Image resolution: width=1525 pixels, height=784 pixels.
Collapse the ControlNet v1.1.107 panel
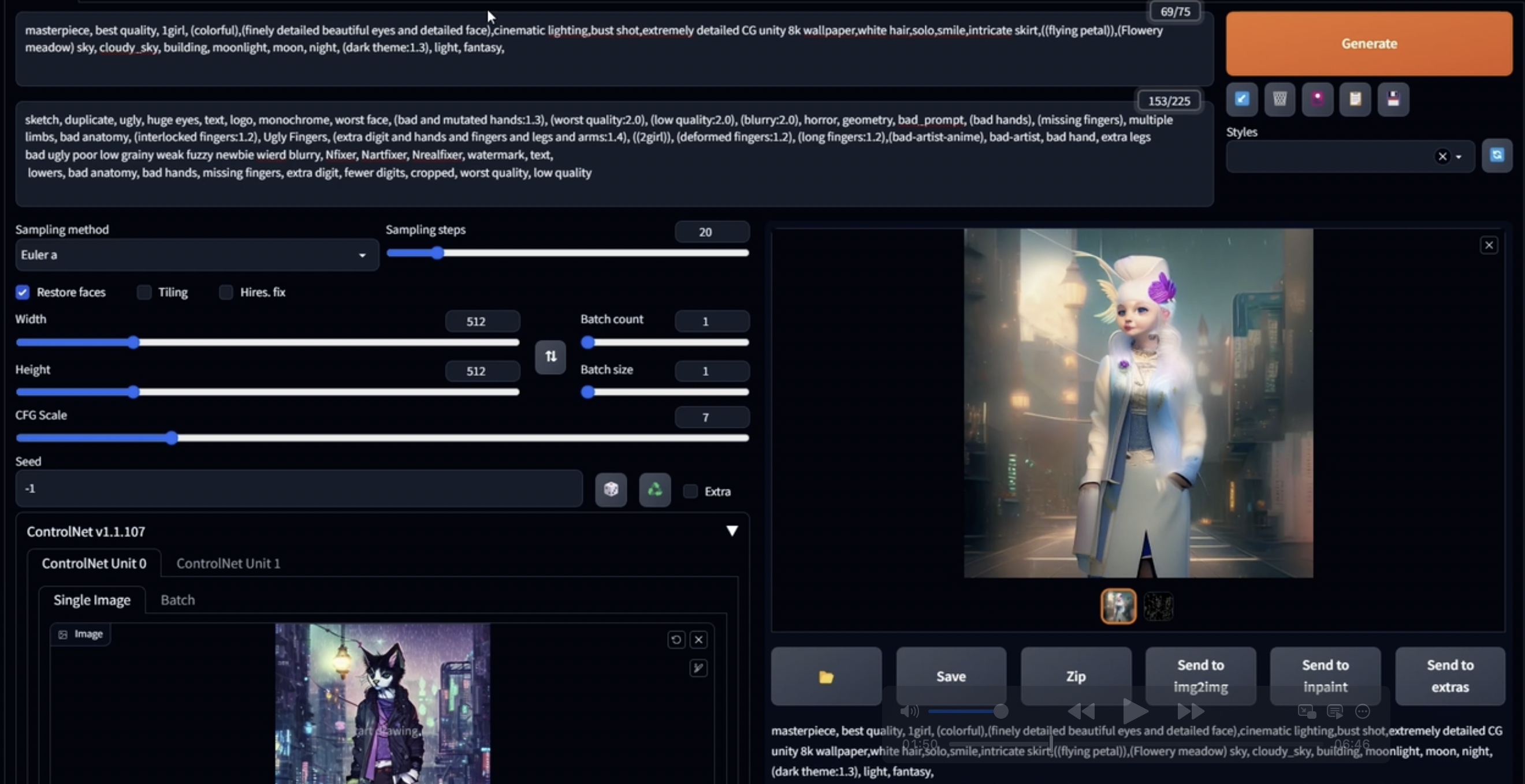(732, 531)
